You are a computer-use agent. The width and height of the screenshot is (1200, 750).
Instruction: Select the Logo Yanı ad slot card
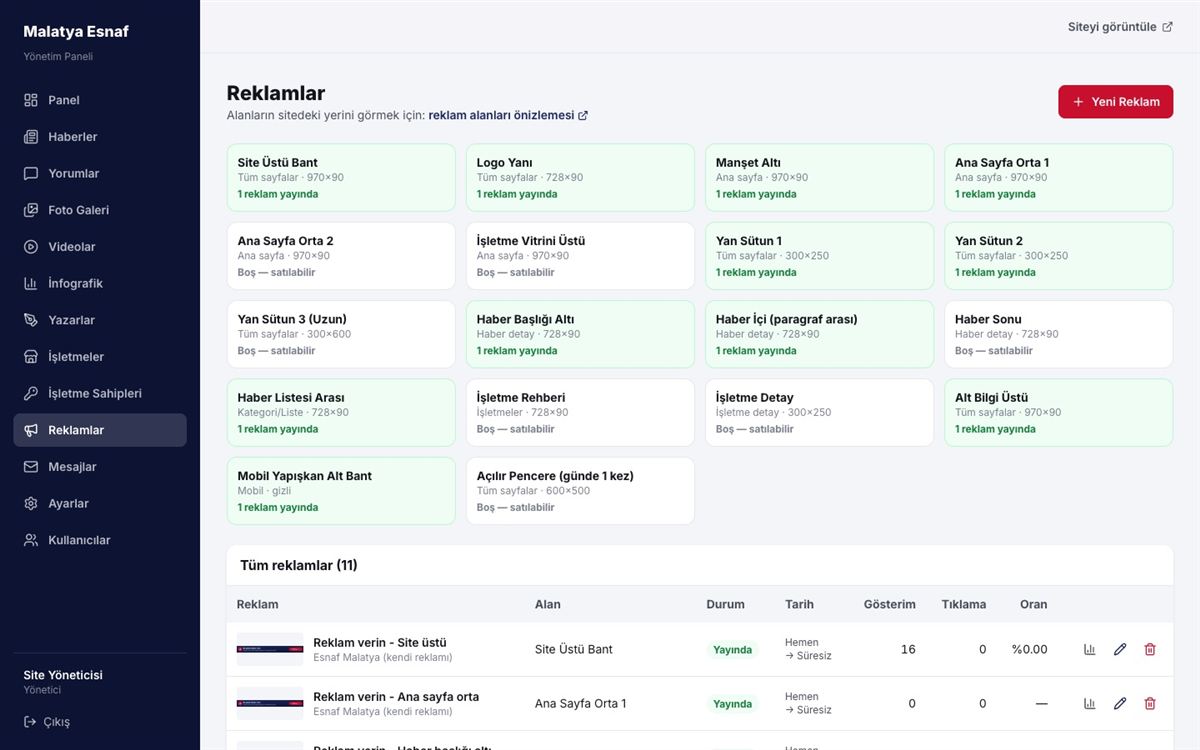580,178
